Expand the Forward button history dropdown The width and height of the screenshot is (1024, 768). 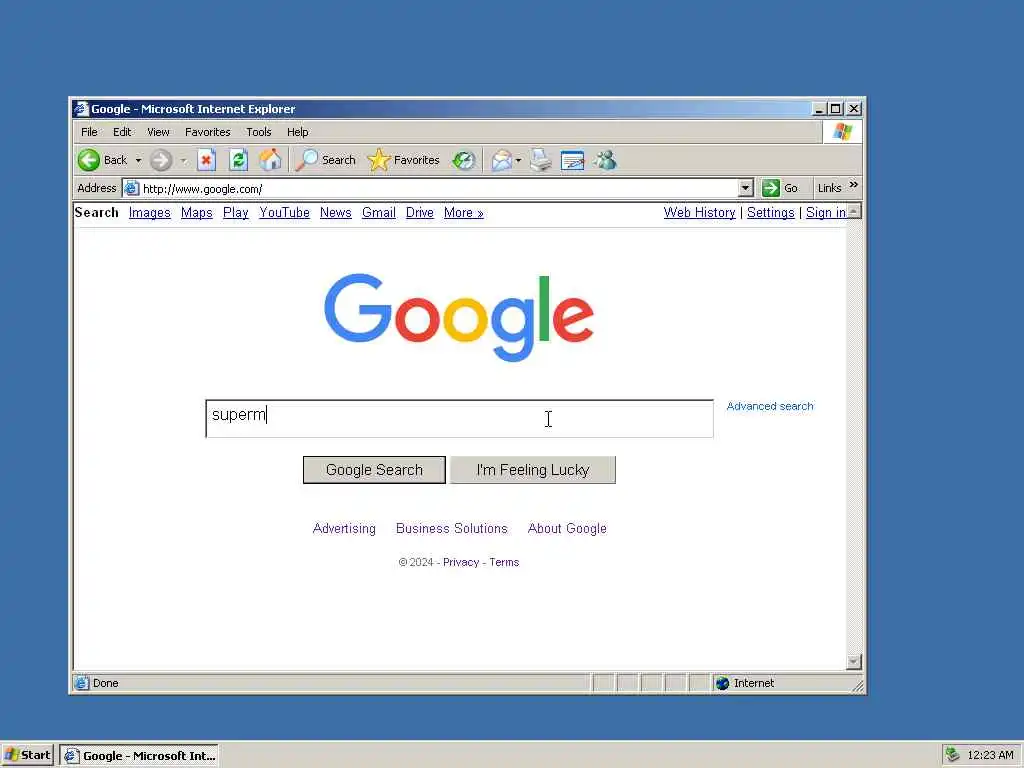[x=184, y=160]
